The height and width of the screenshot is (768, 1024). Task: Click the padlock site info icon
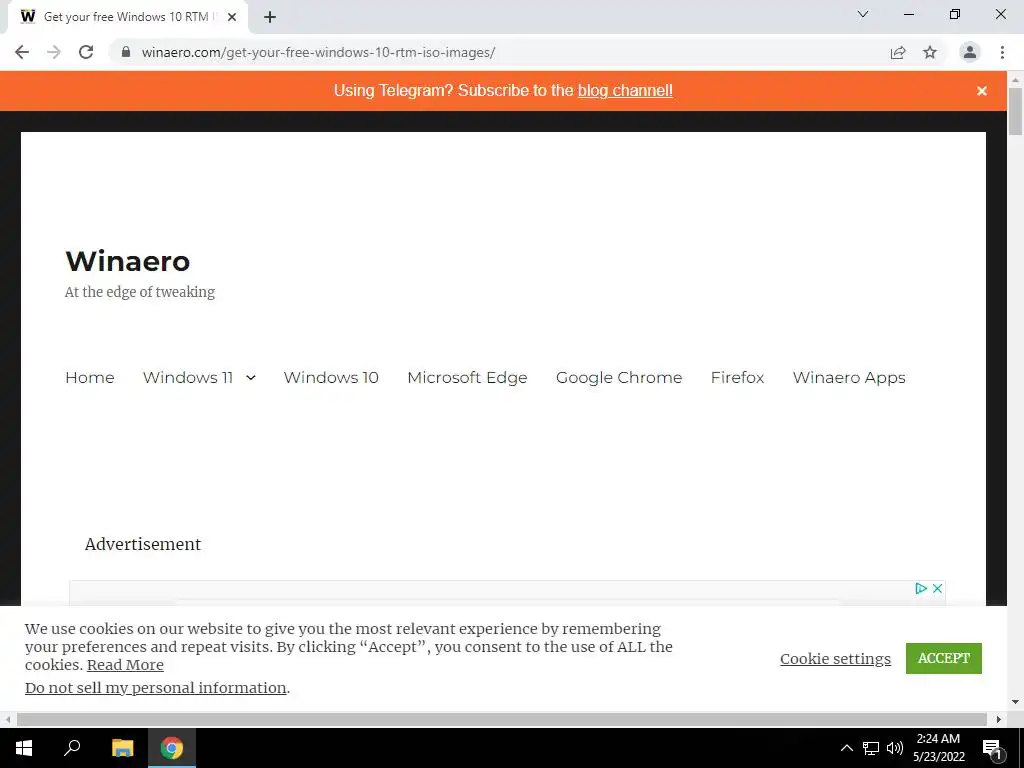pyautogui.click(x=126, y=52)
